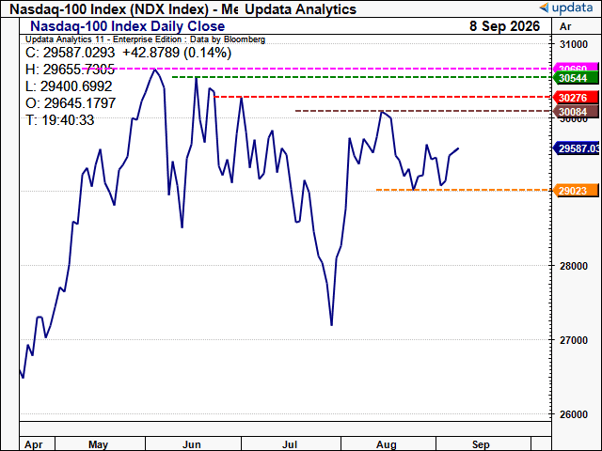Click the close value C: 29587.0293

(x=70, y=53)
